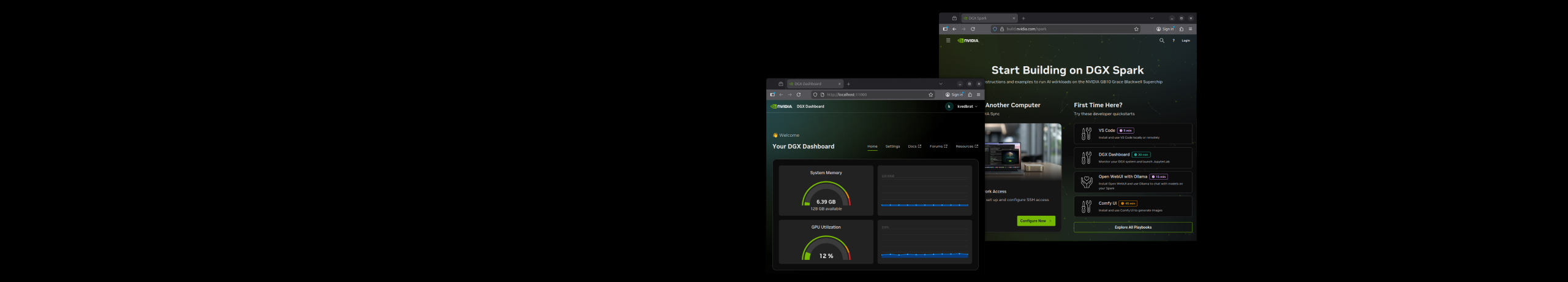Open the DGX Dashboard browser's hamburger menu
The width and height of the screenshot is (1568, 282).
click(x=979, y=94)
